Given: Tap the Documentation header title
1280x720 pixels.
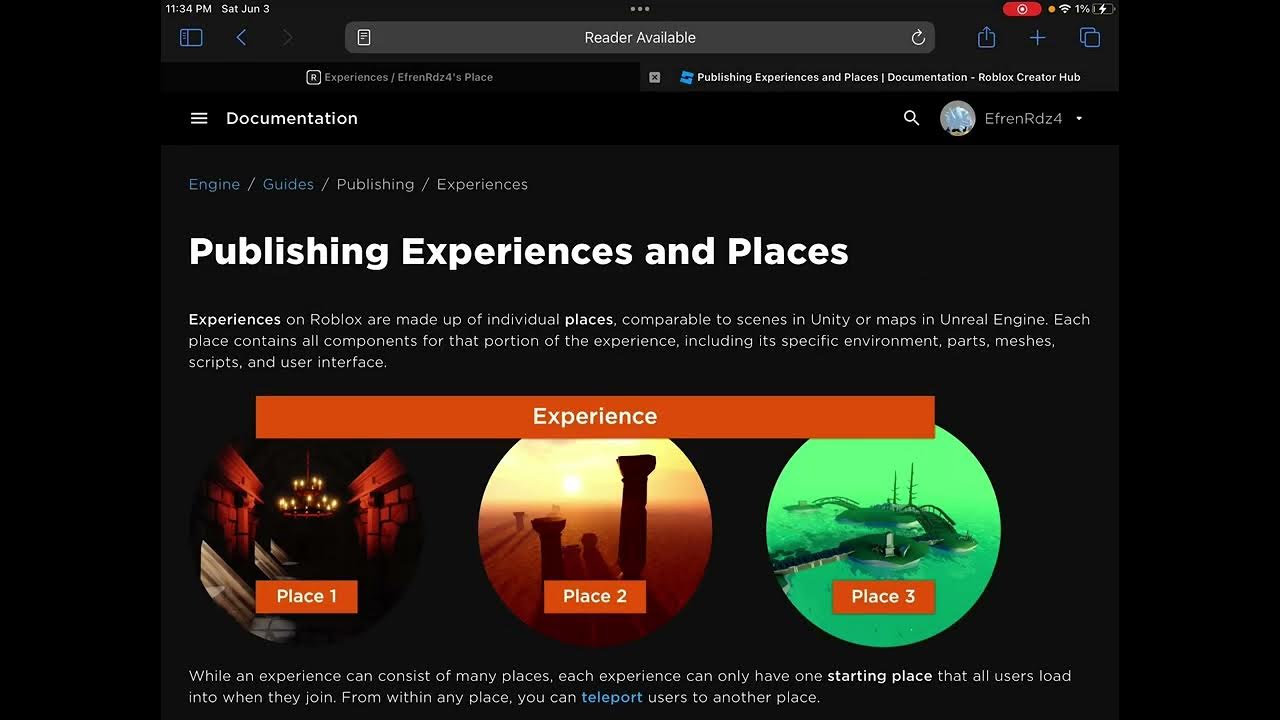Looking at the screenshot, I should pos(292,118).
